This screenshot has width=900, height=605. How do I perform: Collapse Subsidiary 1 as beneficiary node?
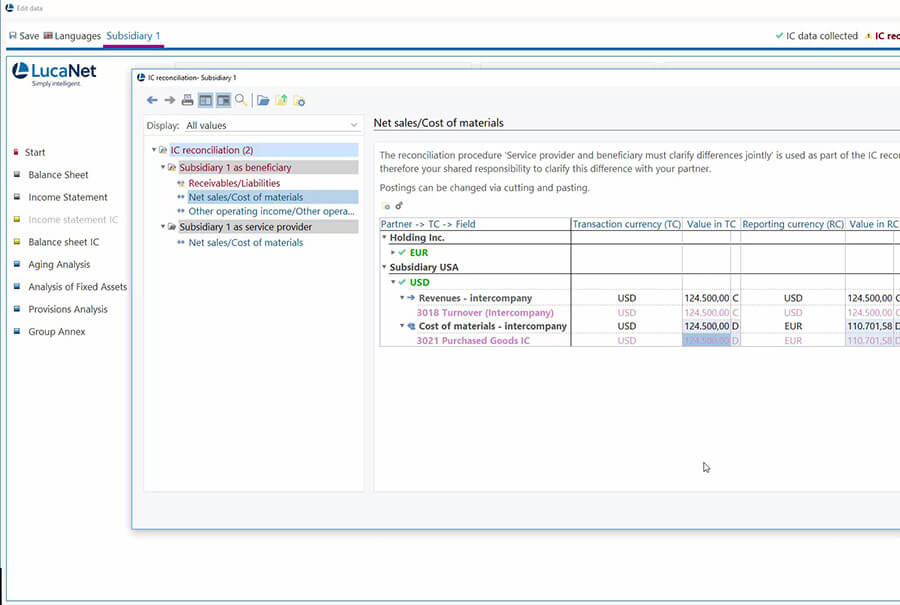(163, 167)
